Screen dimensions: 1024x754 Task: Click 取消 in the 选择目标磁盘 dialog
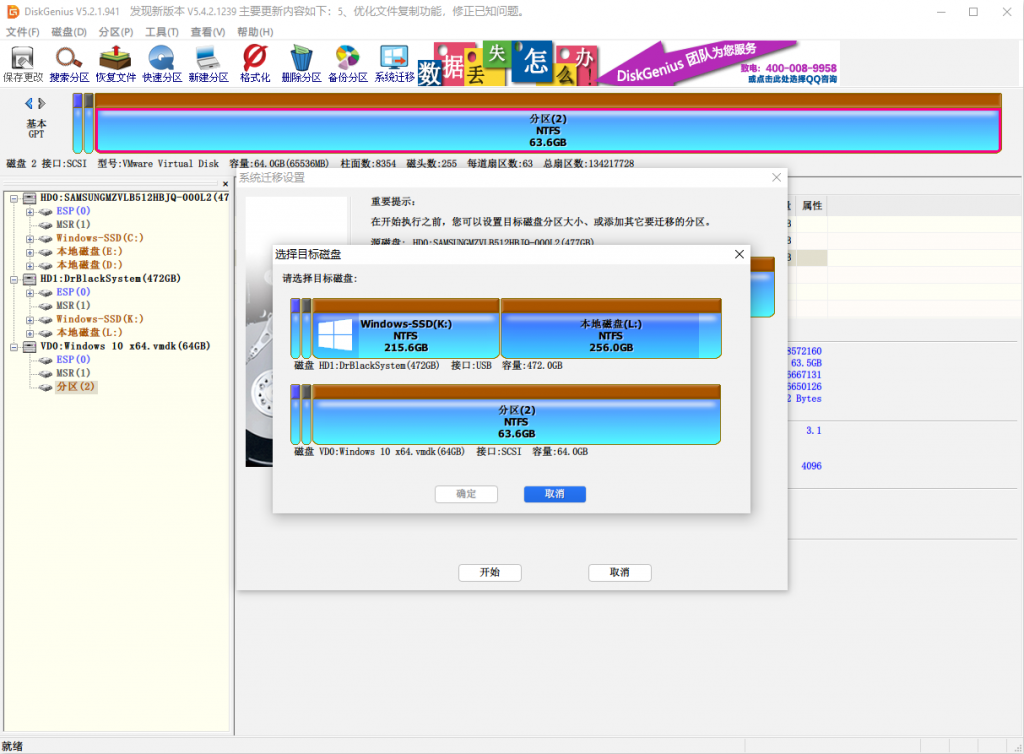554,494
